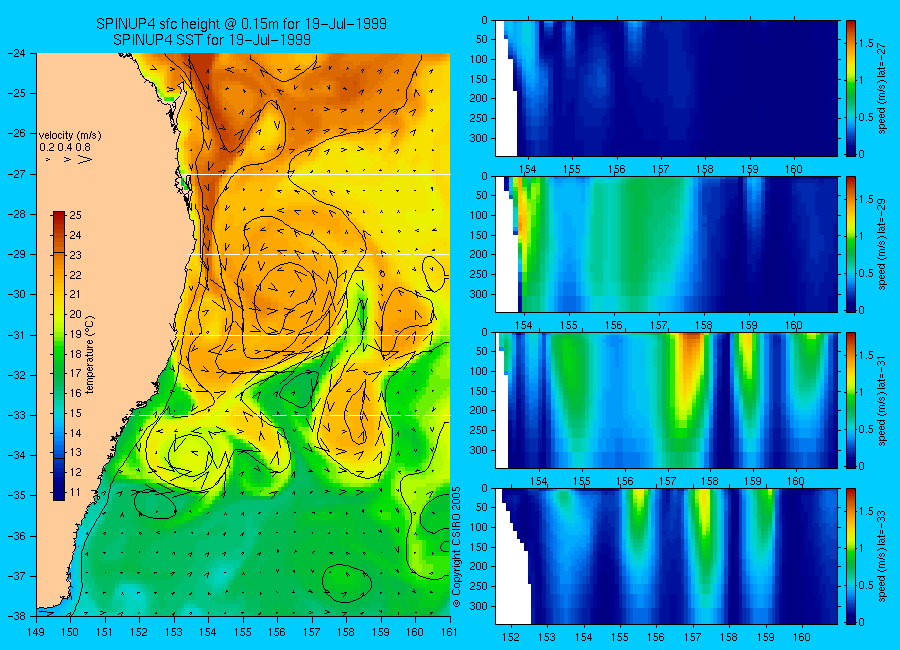
Task: Select the 'speed (m/s) lat=-33' axis label
Action: [882, 556]
